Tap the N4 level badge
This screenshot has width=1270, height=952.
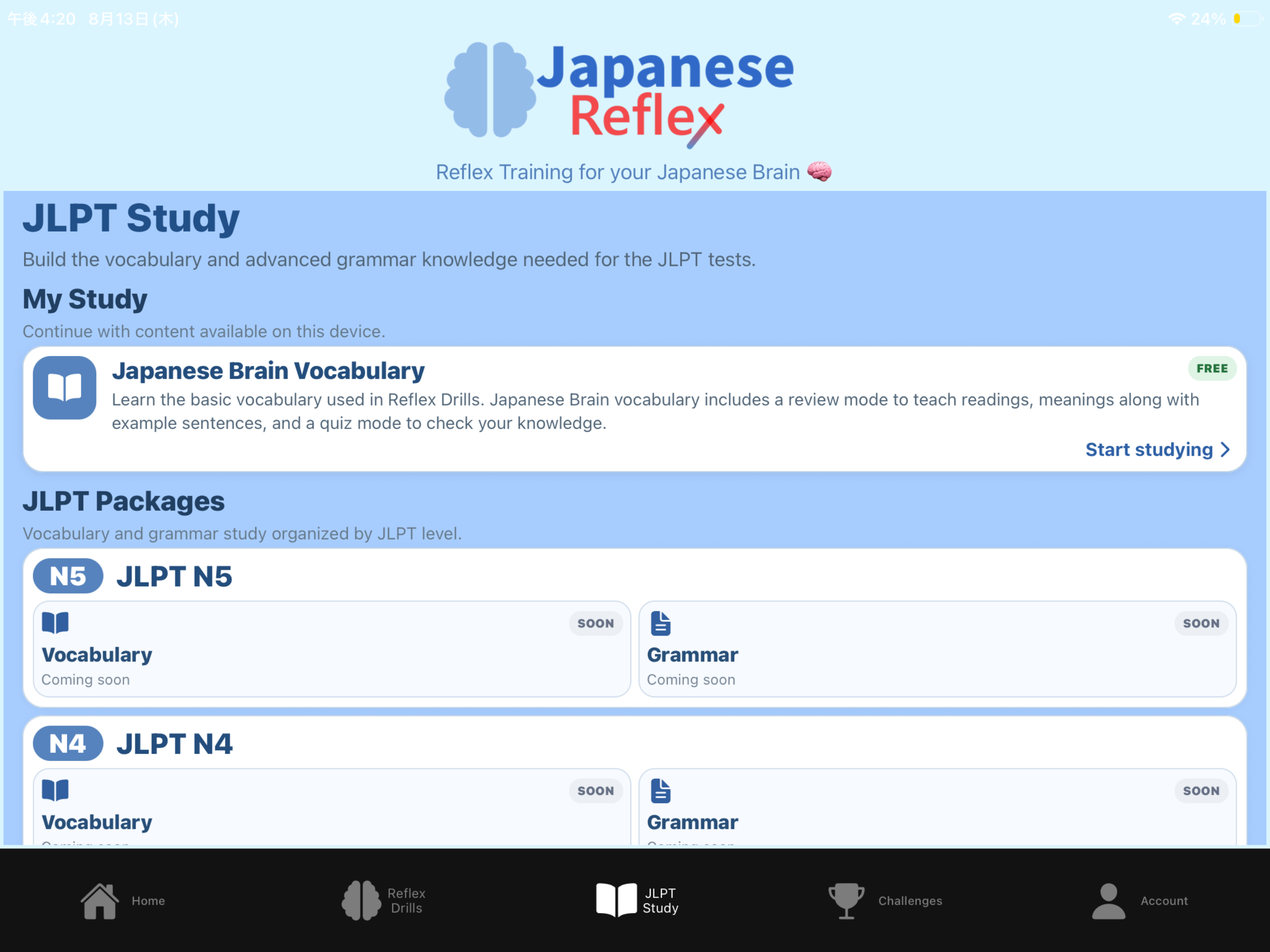pos(68,744)
